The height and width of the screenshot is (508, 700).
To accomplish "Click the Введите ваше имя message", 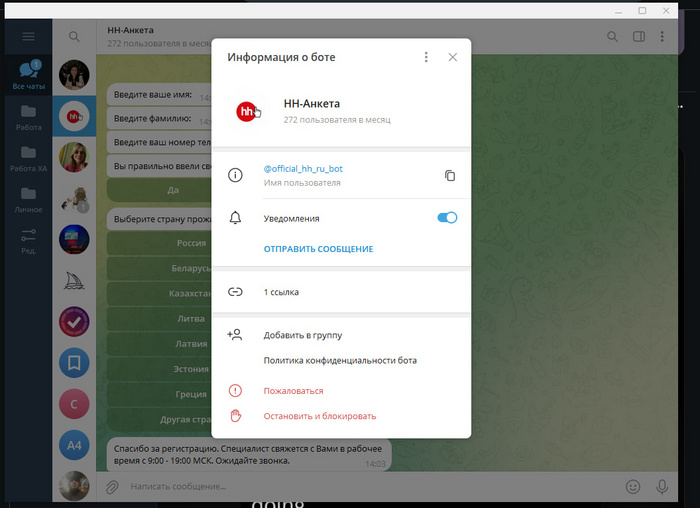I will pos(159,95).
